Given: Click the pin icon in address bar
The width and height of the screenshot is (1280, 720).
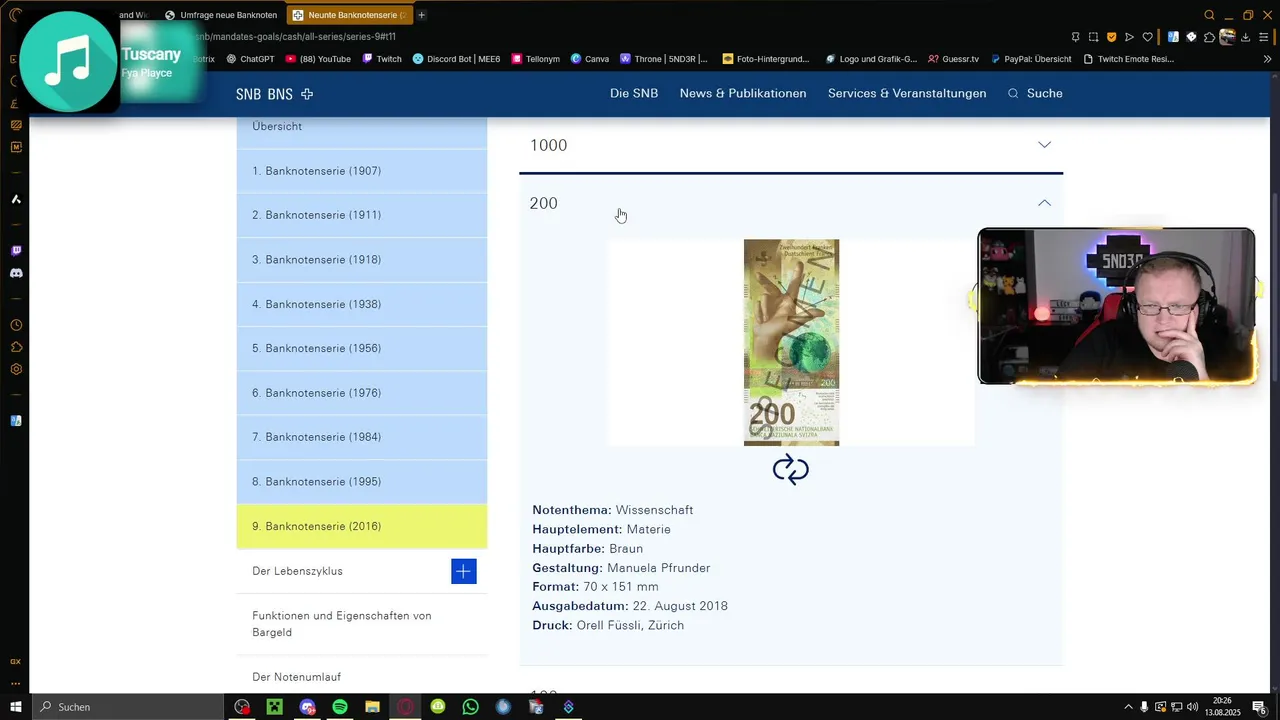Looking at the screenshot, I should 1075,37.
